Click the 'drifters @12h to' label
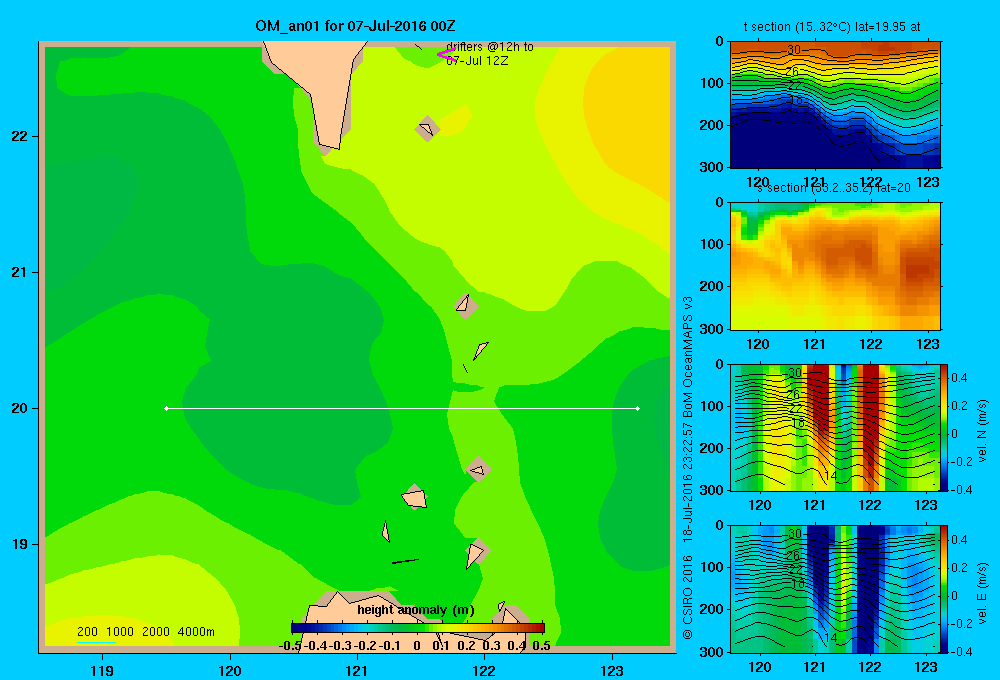 coord(490,47)
